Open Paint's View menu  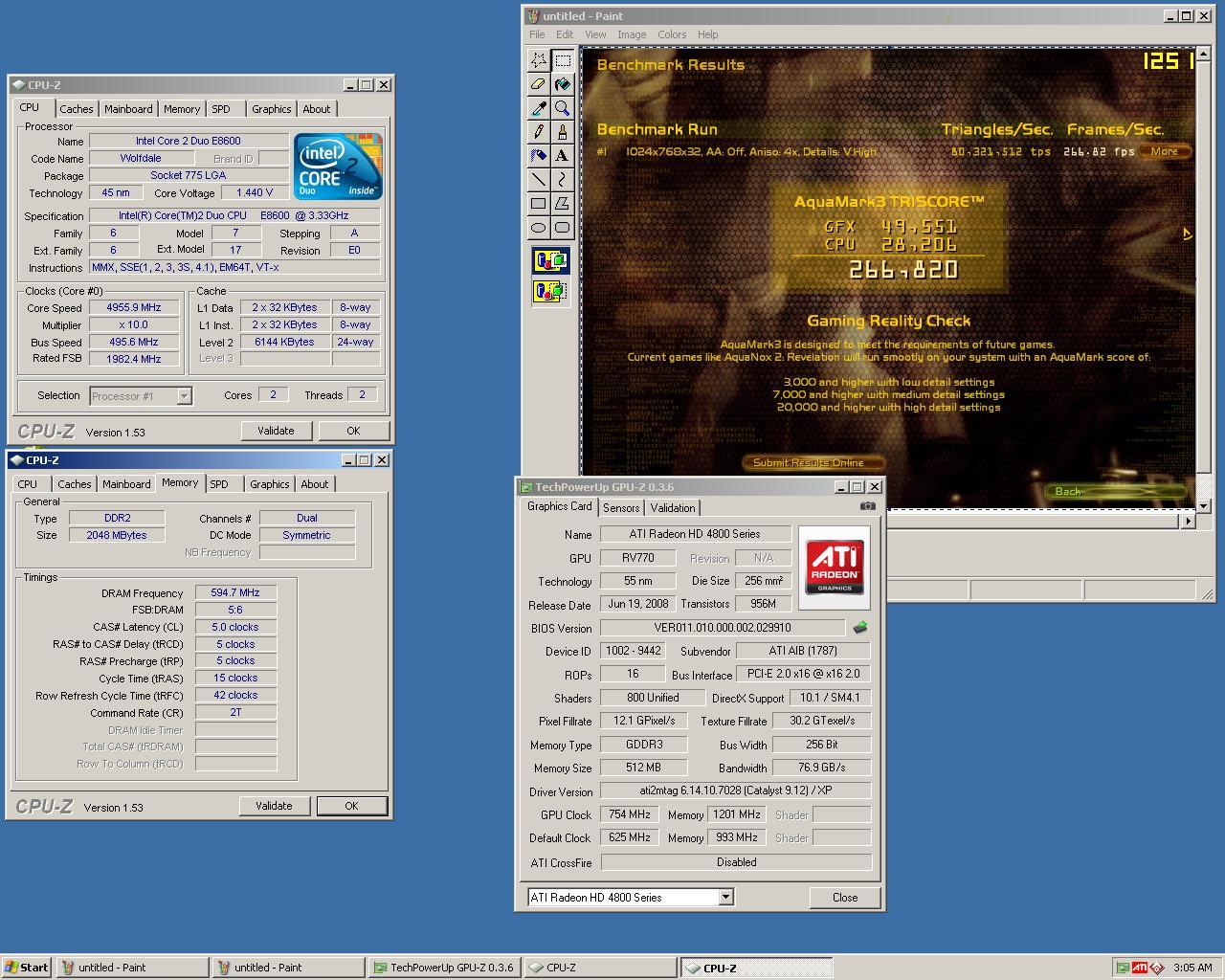coord(595,34)
